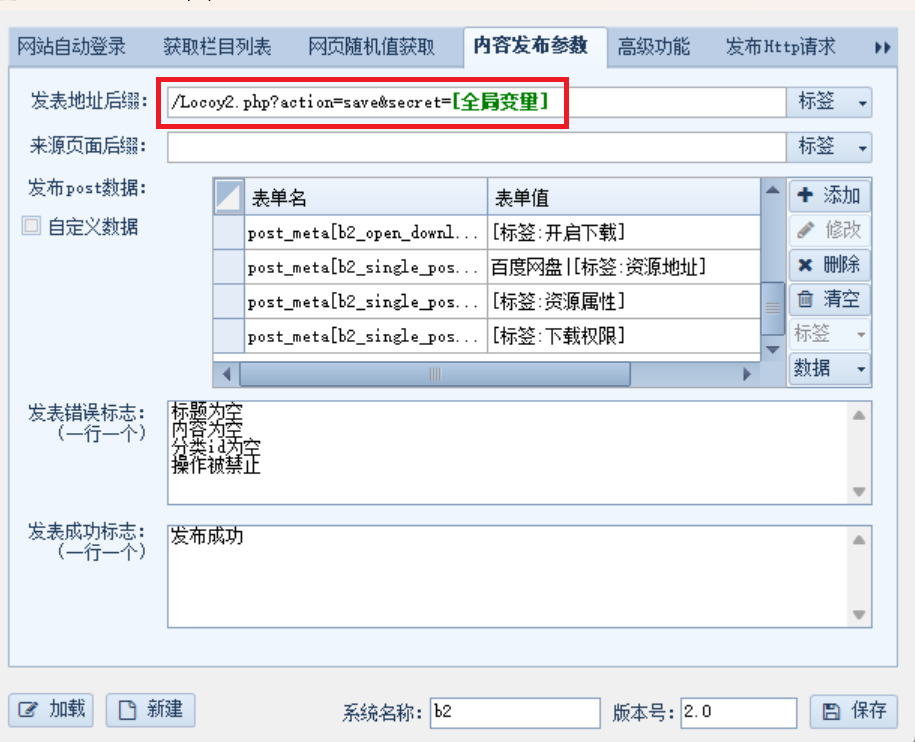The height and width of the screenshot is (742, 915).
Task: Click the 删除 button with X icon
Action: point(829,265)
